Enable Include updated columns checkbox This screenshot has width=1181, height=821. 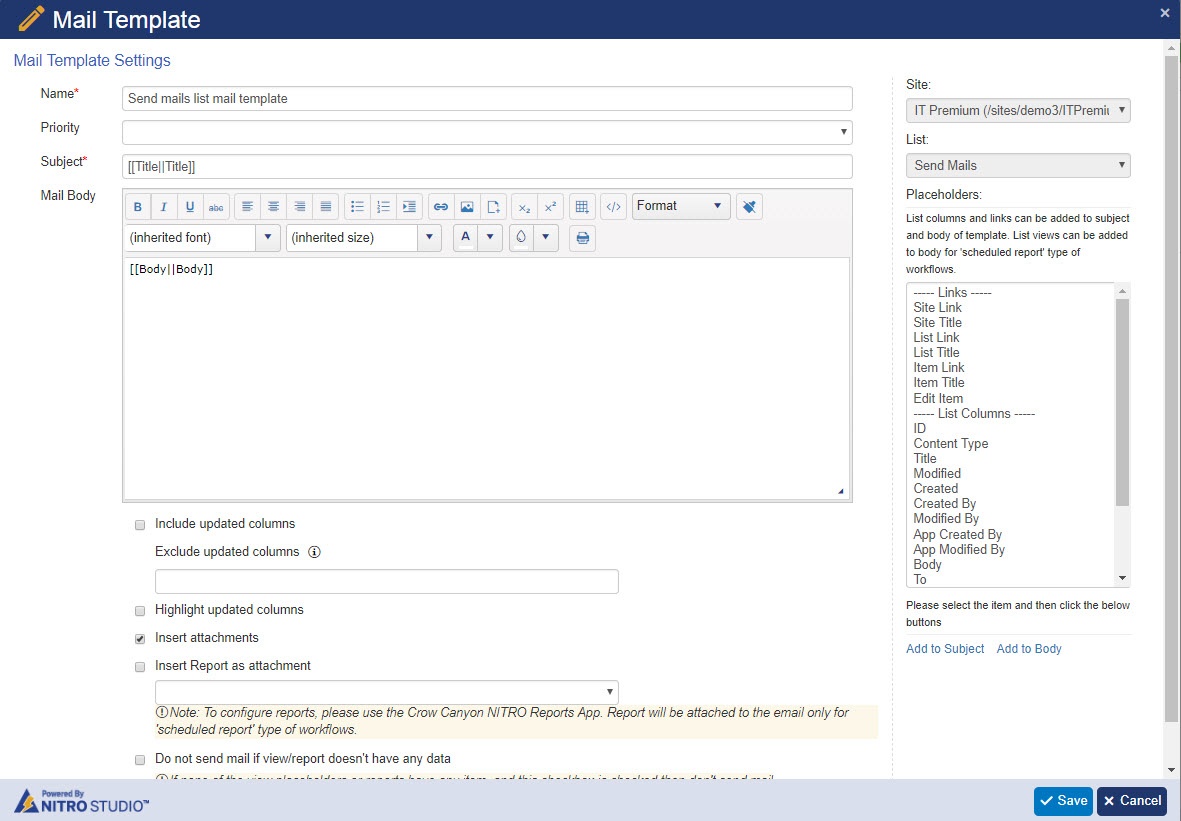click(x=140, y=525)
